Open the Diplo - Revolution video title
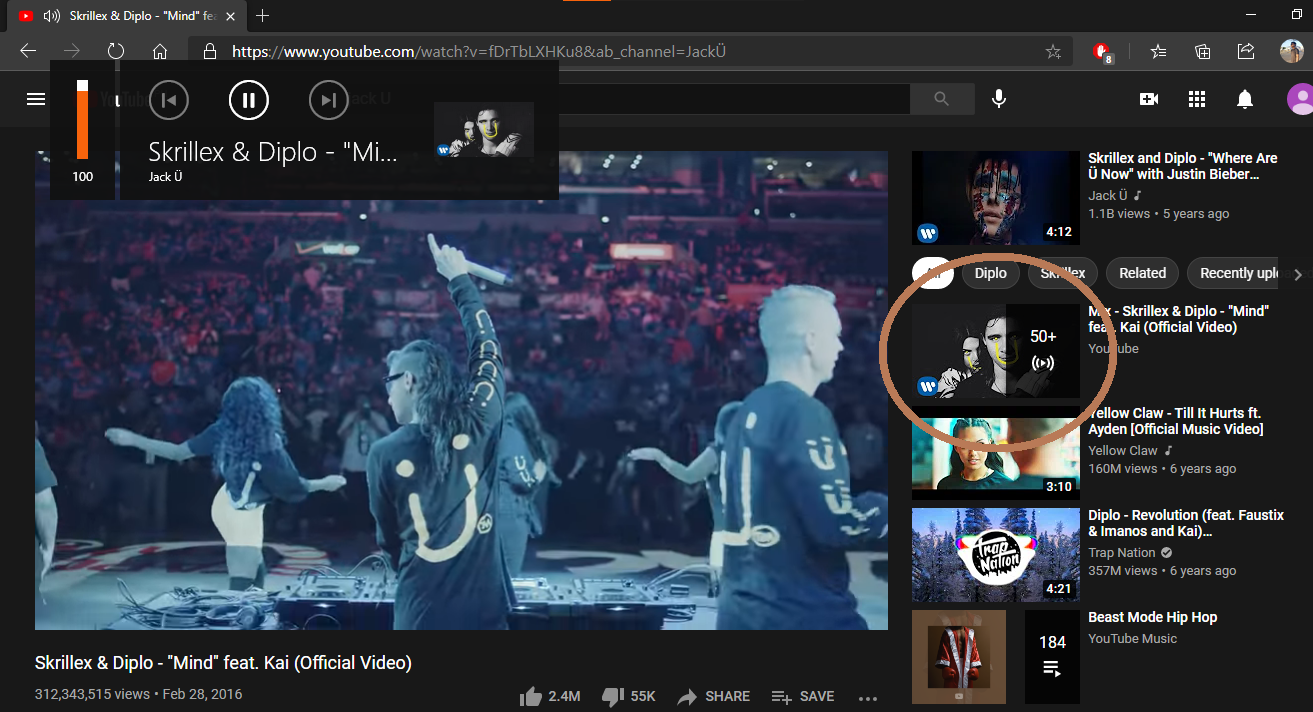 pos(1186,523)
